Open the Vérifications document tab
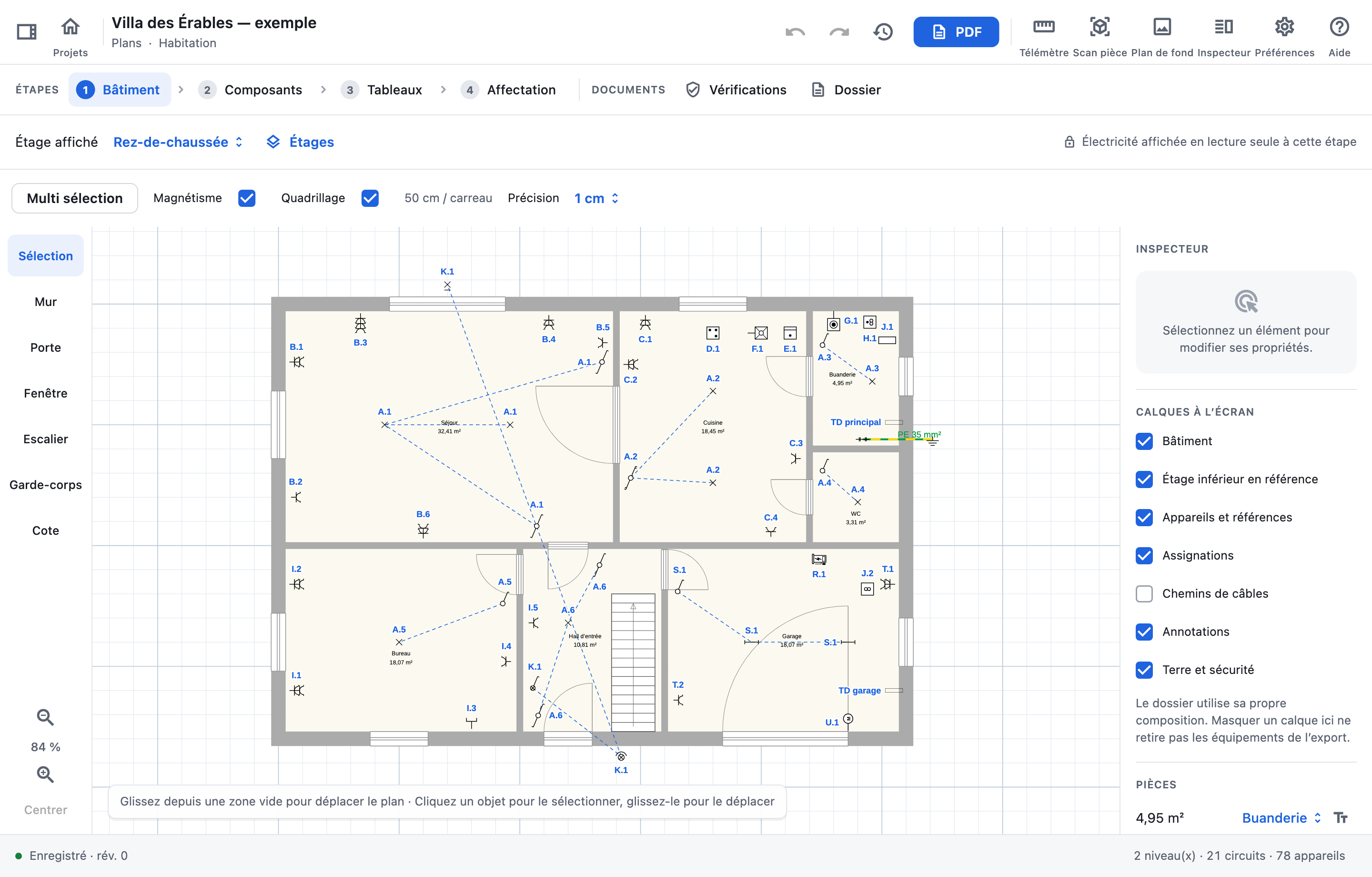This screenshot has width=1372, height=877. pos(736,90)
